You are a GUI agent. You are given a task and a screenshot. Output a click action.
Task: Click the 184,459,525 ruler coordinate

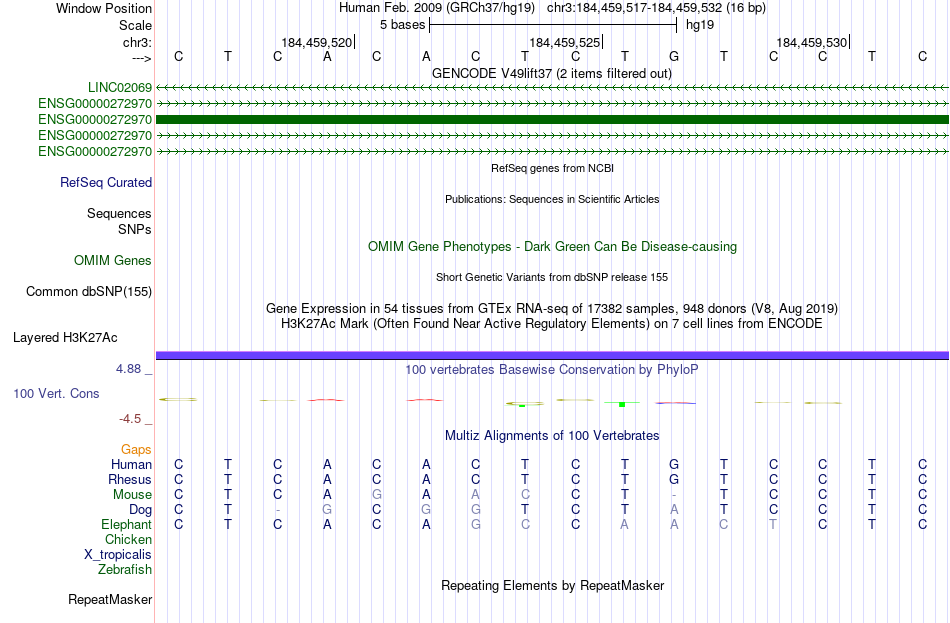point(565,42)
